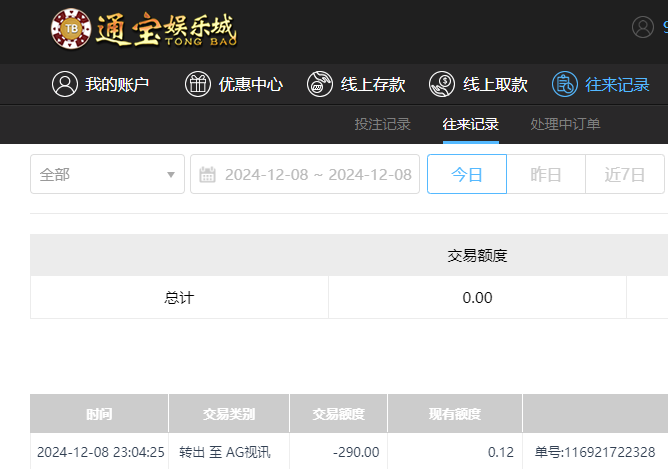668x469 pixels.
Task: Click the Tong Bao casino logo
Action: click(x=144, y=29)
